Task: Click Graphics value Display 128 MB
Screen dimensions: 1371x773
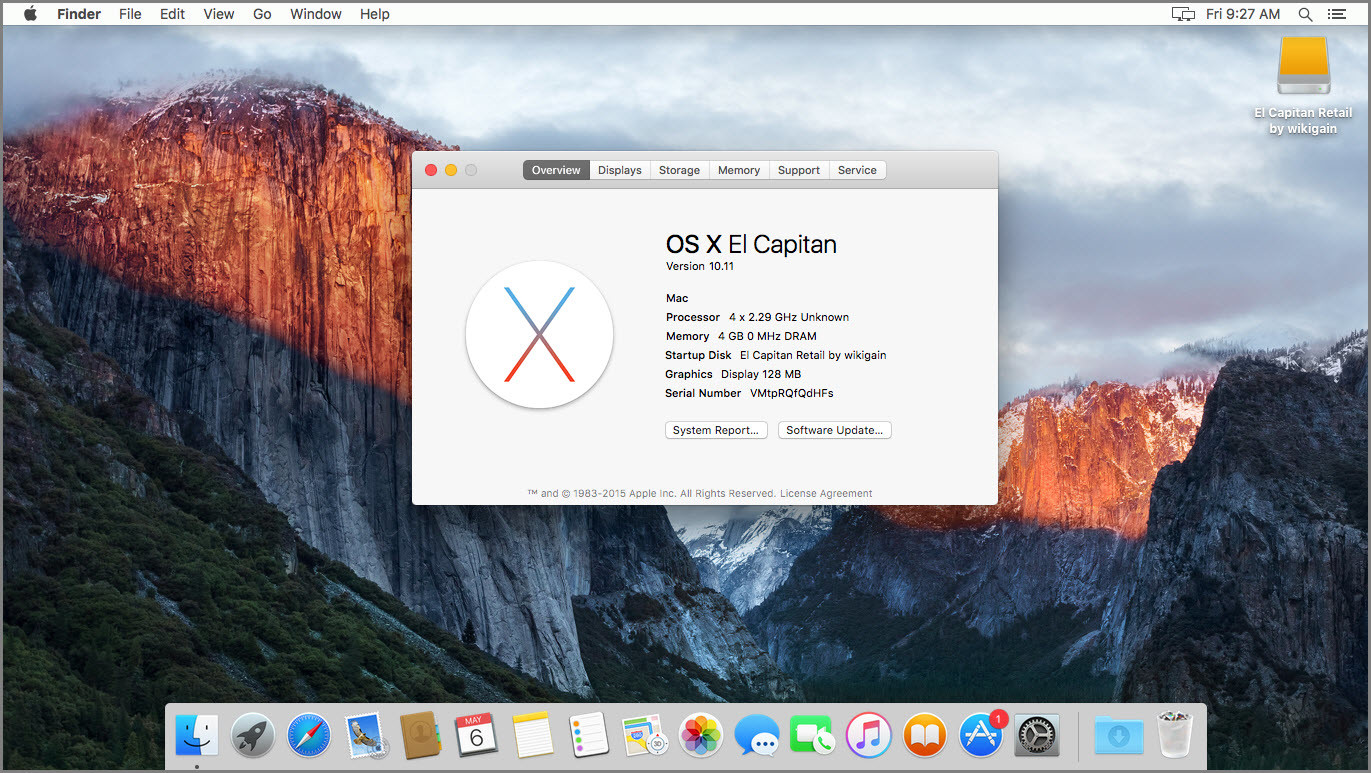Action: click(x=761, y=374)
